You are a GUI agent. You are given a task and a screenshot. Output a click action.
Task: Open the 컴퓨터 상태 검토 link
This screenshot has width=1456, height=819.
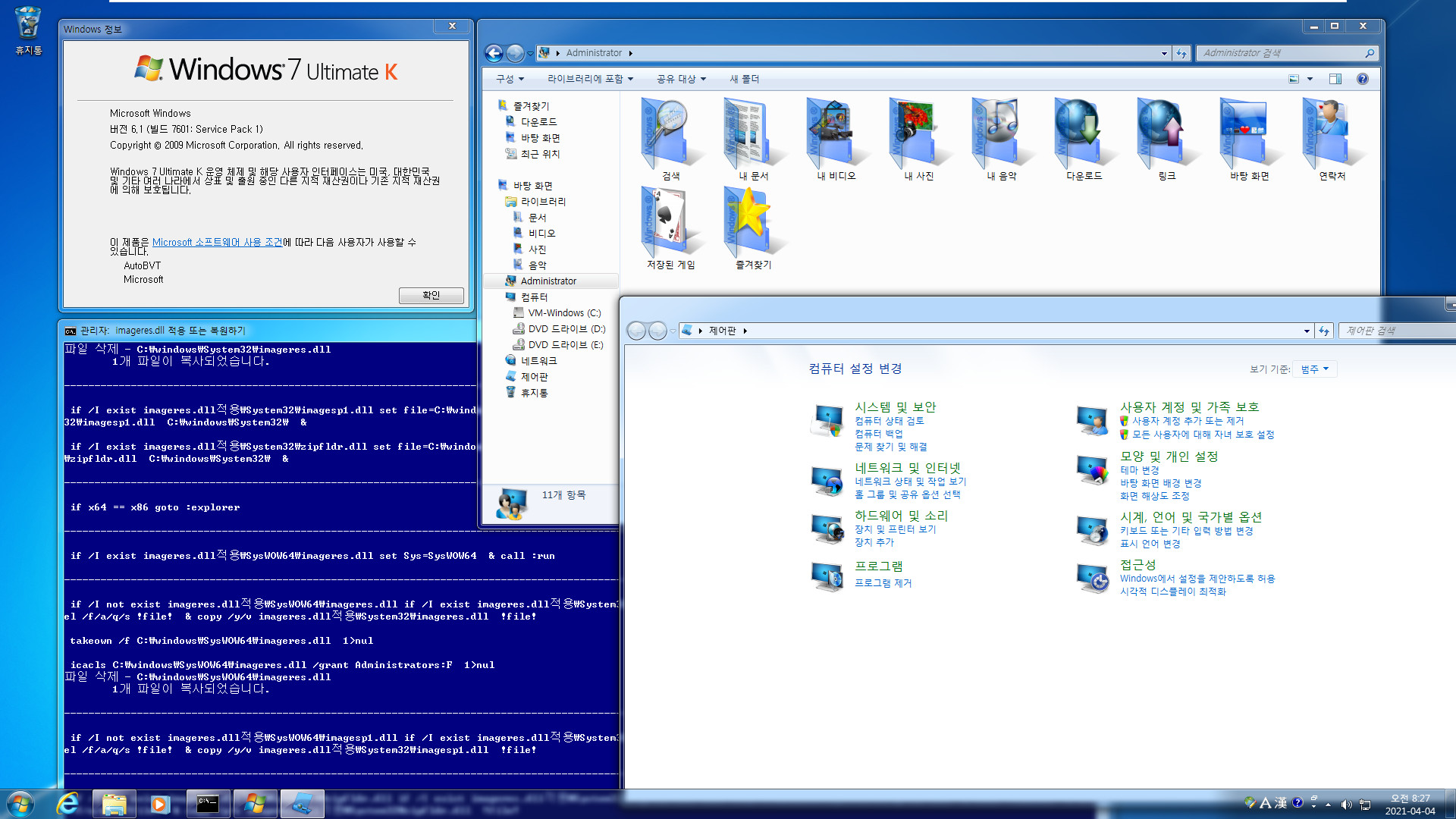coord(889,421)
